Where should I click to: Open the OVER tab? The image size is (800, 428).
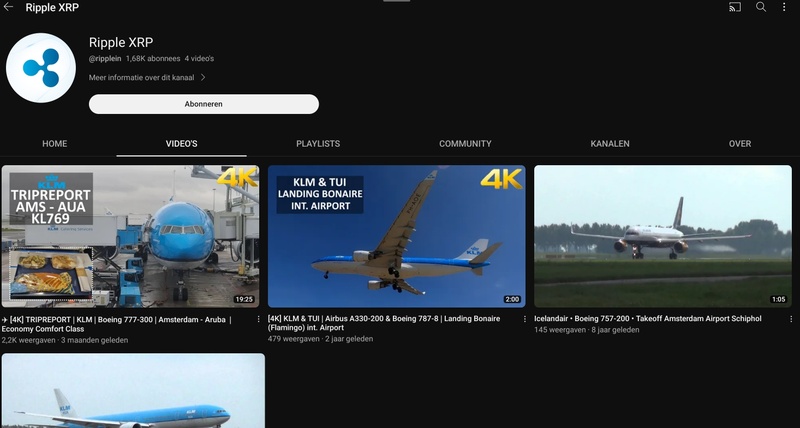click(740, 144)
